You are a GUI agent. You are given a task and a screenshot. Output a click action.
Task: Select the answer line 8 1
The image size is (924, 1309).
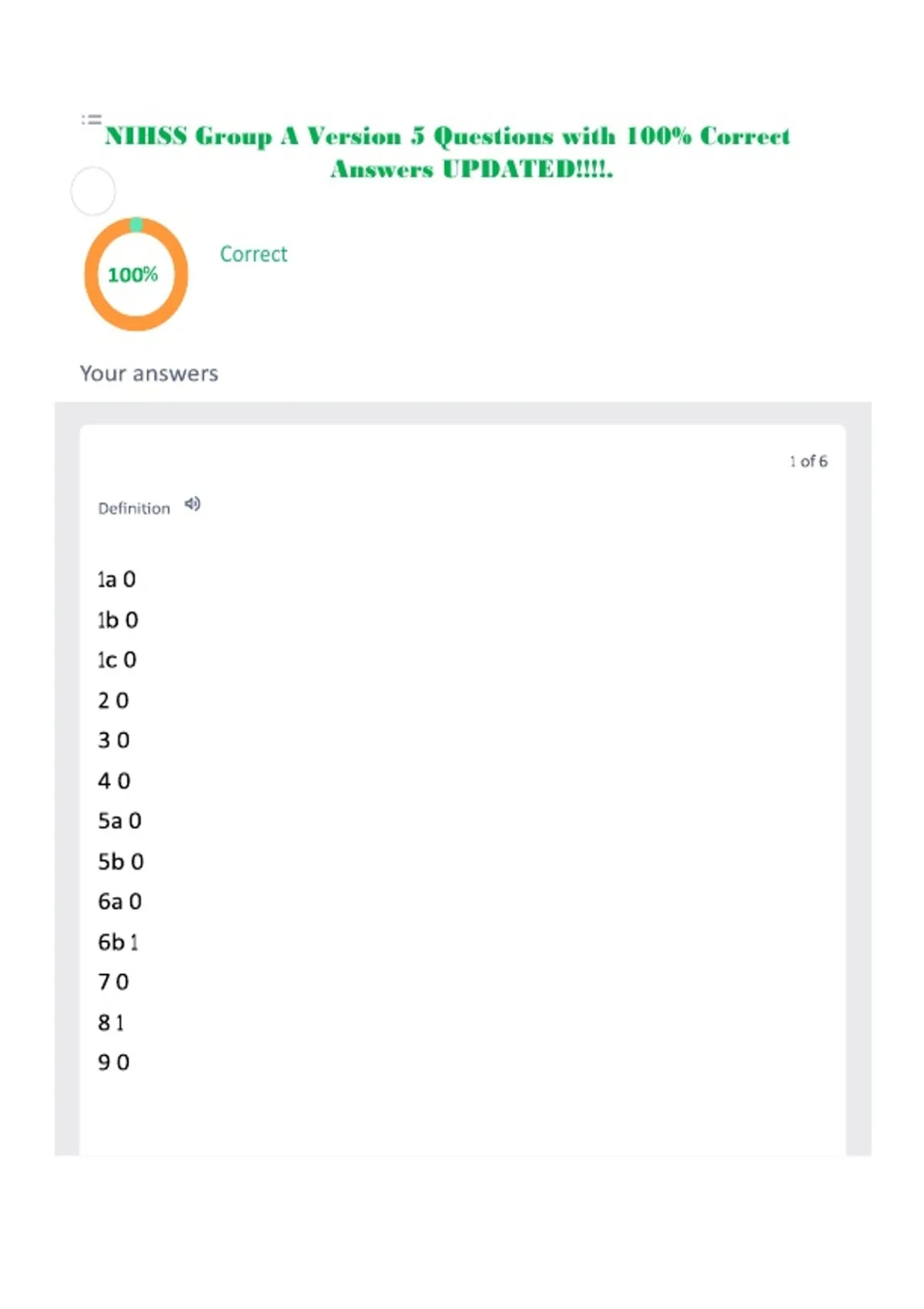point(111,1023)
